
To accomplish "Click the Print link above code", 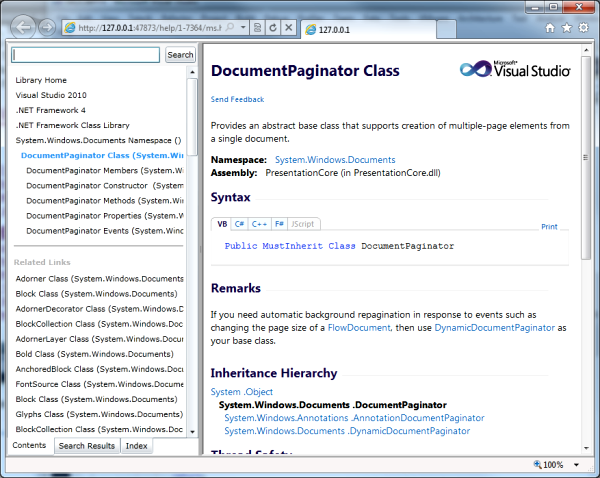I will (549, 227).
